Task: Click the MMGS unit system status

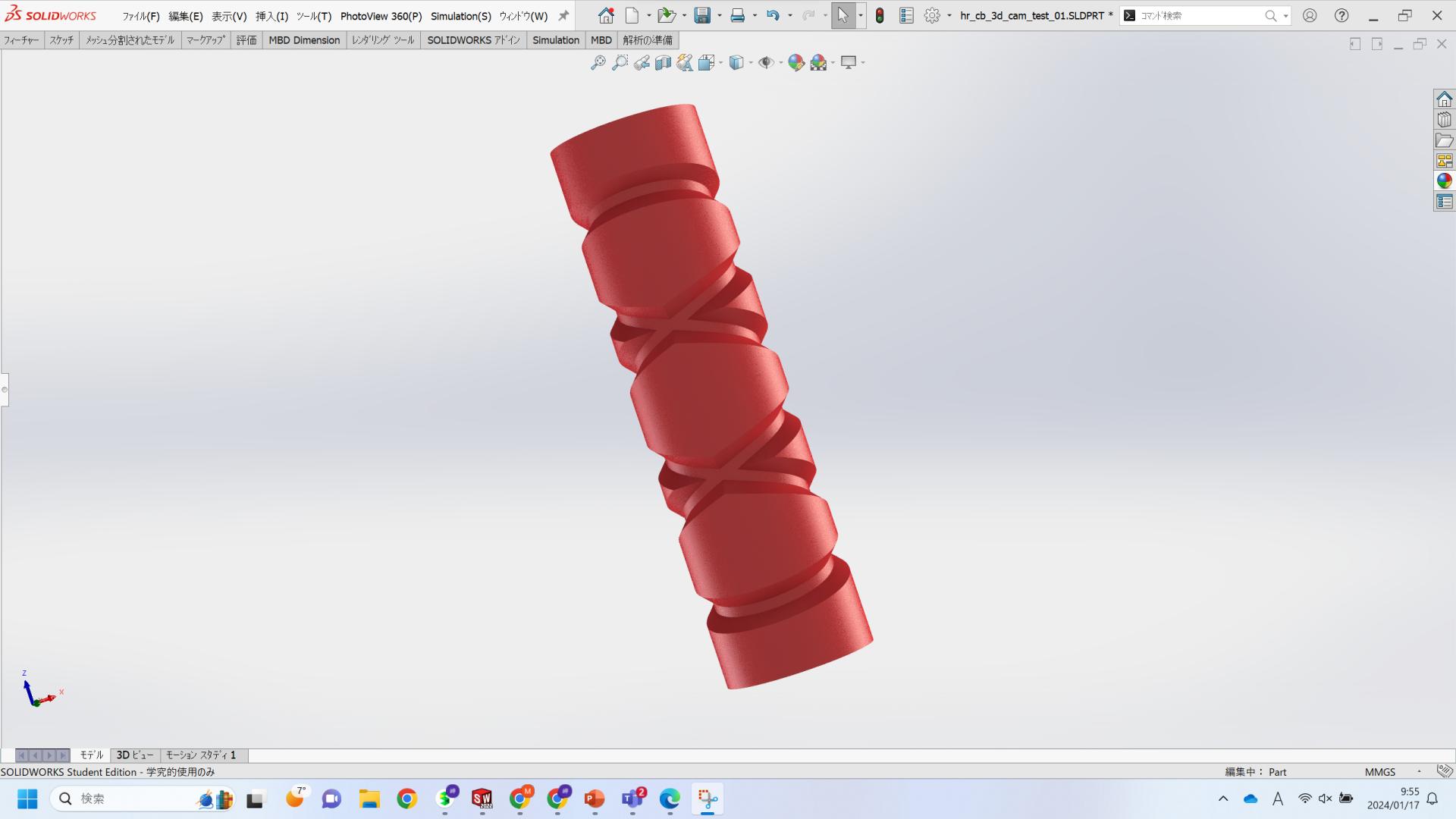Action: coord(1380,772)
